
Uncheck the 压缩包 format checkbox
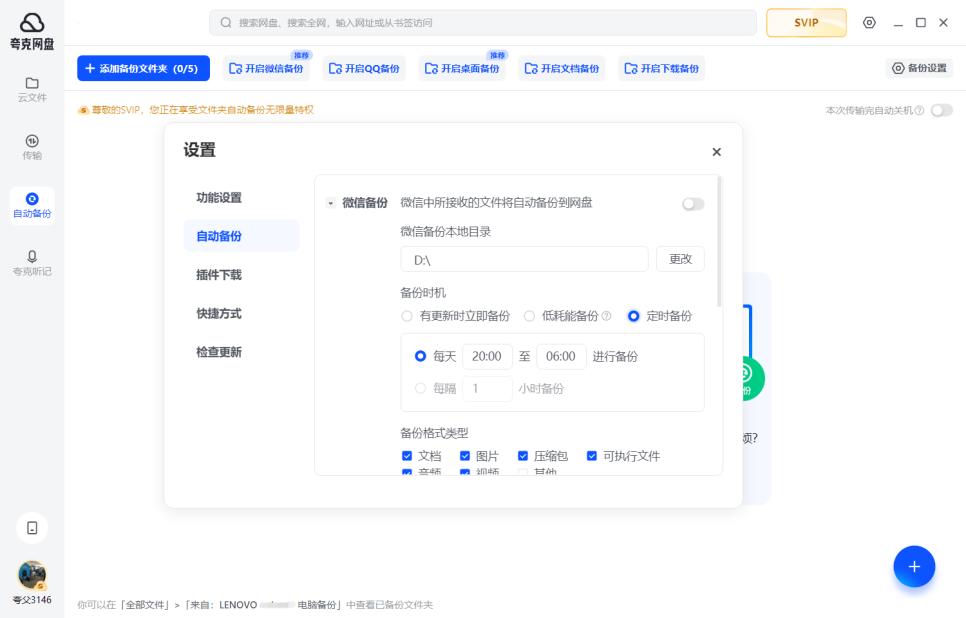pyautogui.click(x=524, y=456)
